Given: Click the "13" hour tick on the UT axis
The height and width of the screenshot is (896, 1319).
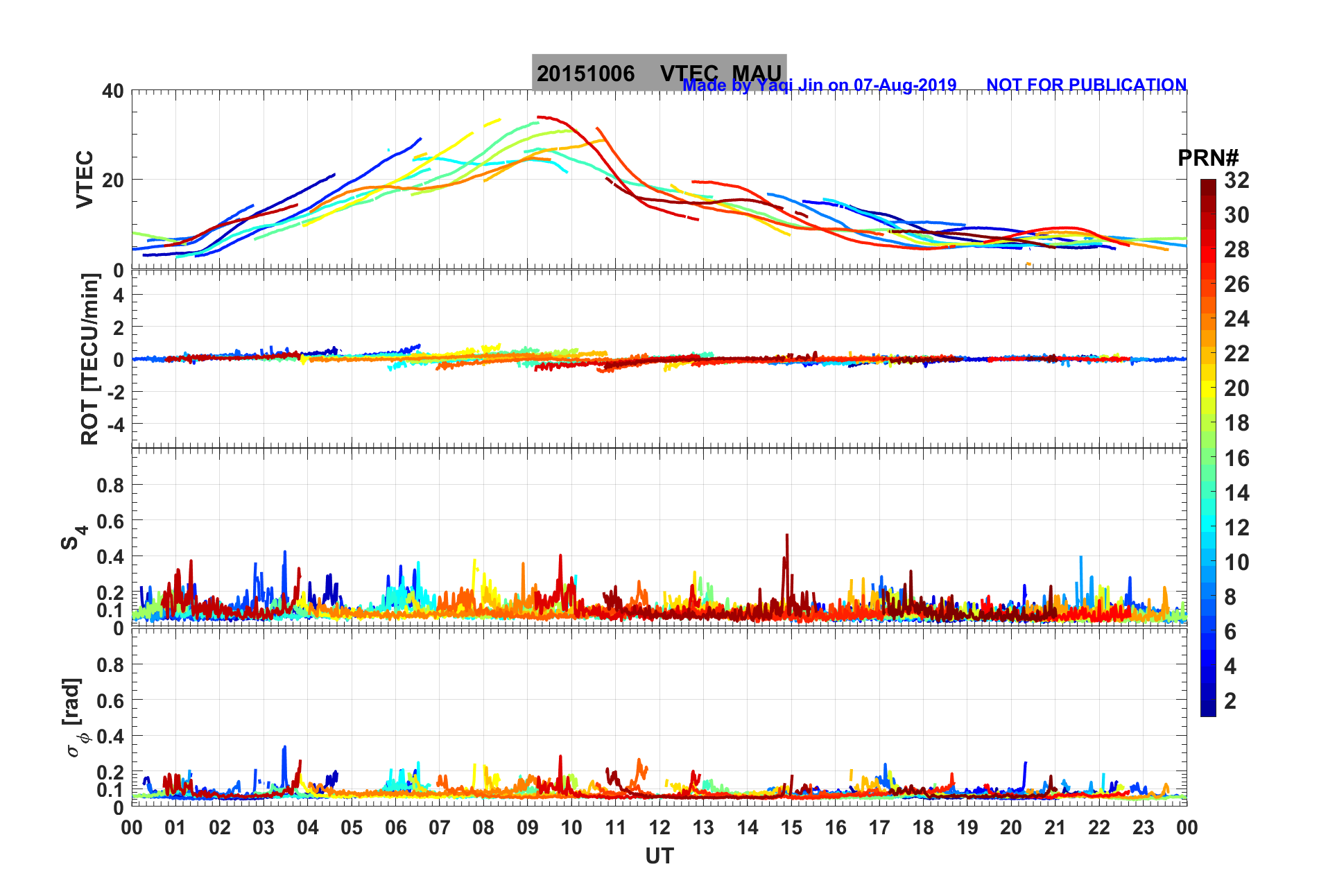Looking at the screenshot, I should [703, 827].
